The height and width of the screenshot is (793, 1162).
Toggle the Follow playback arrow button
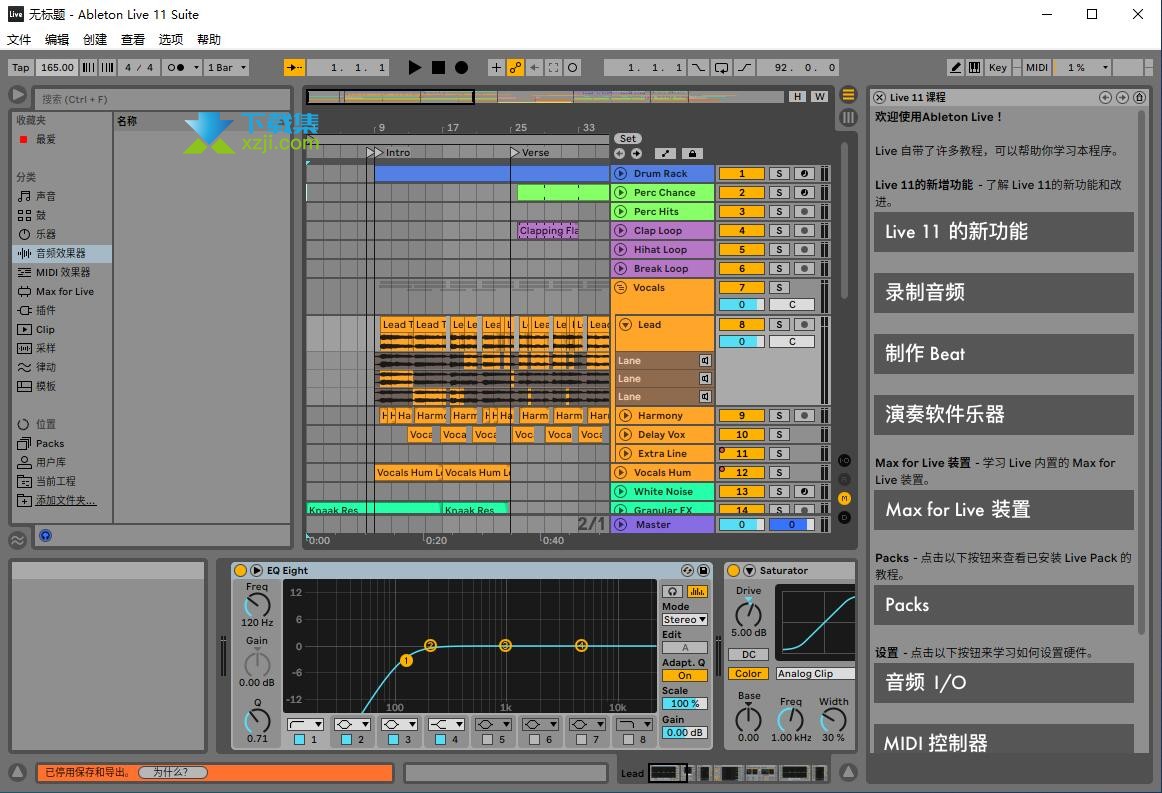[294, 67]
